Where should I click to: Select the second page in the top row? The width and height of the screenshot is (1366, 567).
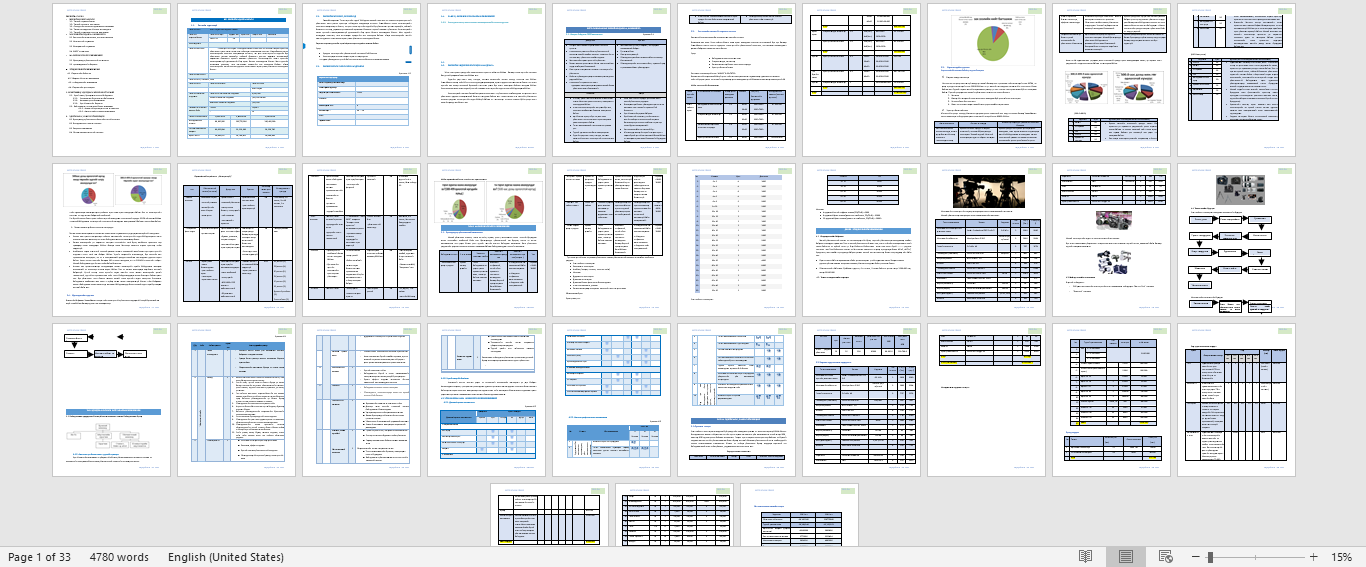[x=235, y=80]
